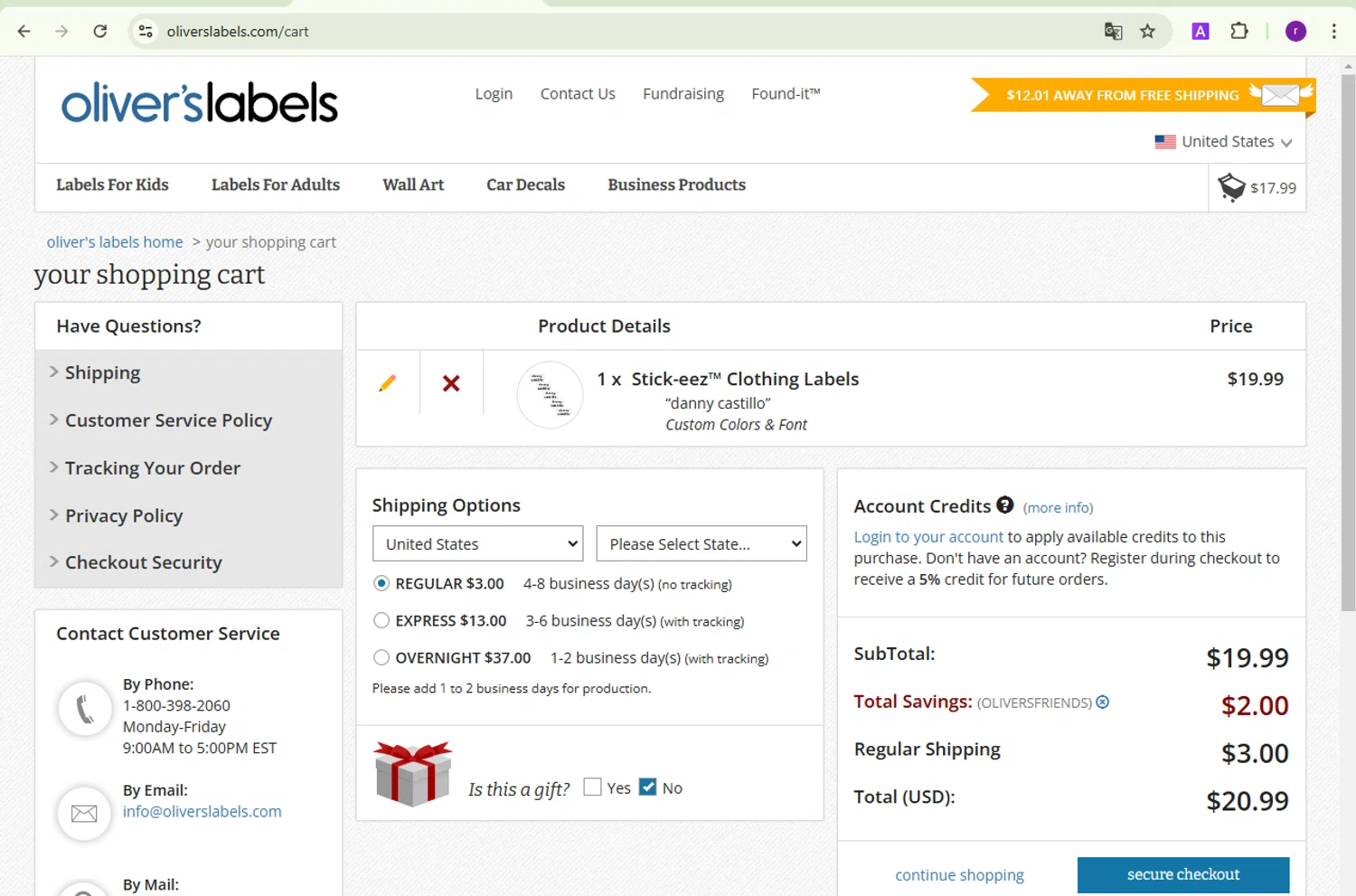This screenshot has height=896, width=1356.
Task: Open the Fundraising link
Action: click(x=683, y=94)
